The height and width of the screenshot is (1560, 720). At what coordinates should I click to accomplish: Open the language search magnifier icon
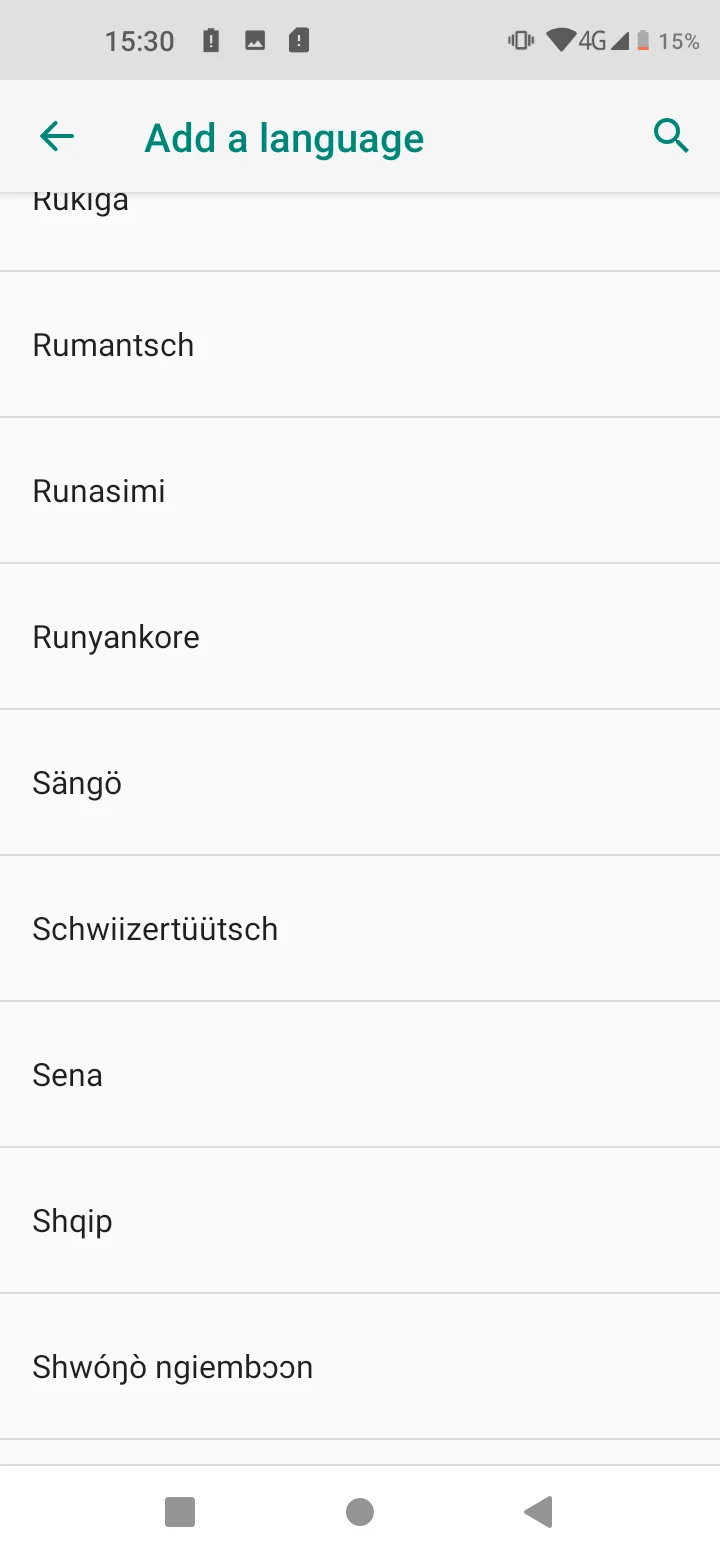tap(671, 135)
